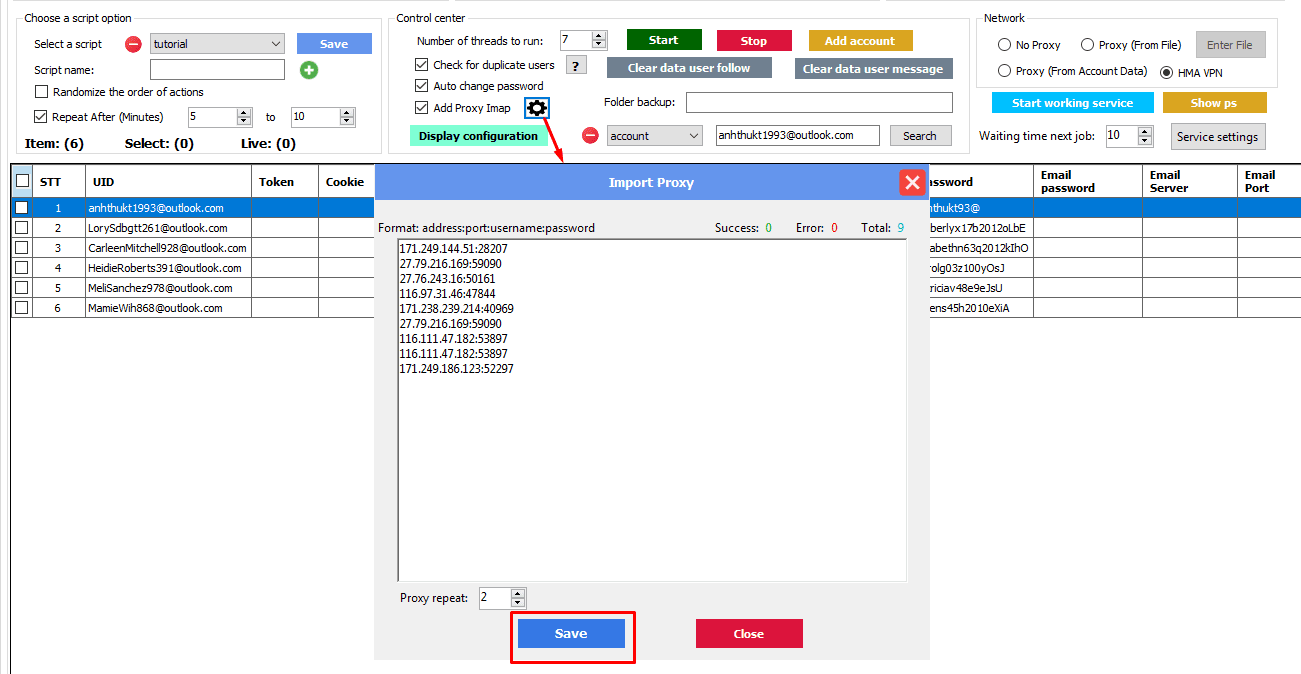Select the No Proxy radio option
Image resolution: width=1301 pixels, height=674 pixels.
[x=1005, y=45]
